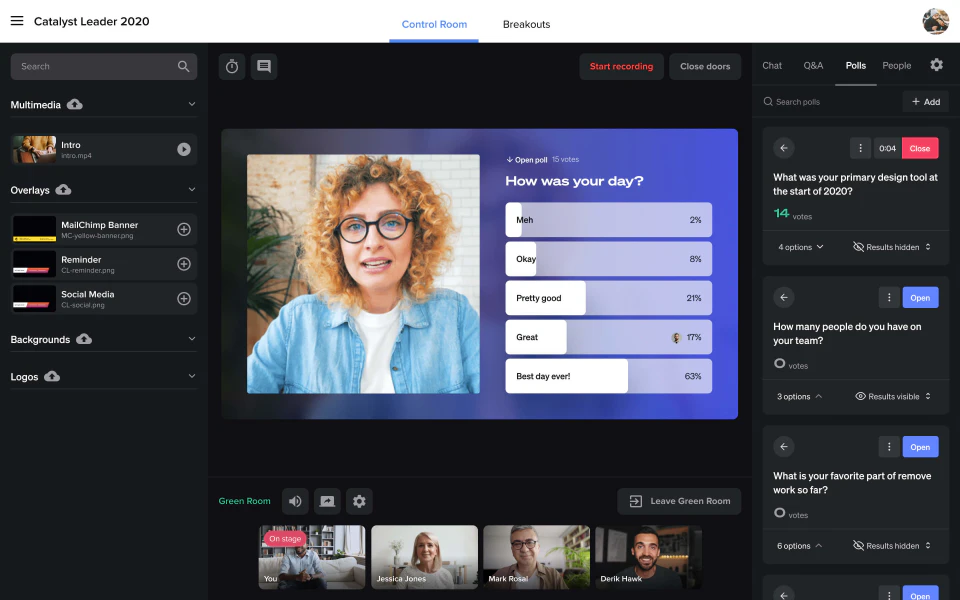Select Jessica Jones's video thumbnail
This screenshot has height=600, width=960.
coord(424,557)
